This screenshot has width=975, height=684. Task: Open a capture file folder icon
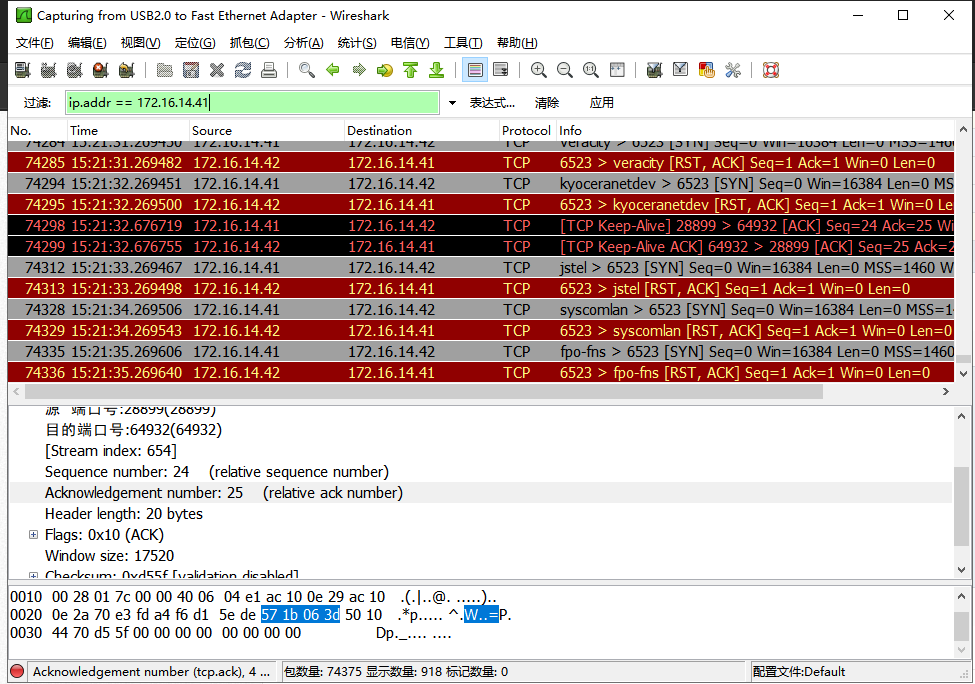pyautogui.click(x=165, y=70)
